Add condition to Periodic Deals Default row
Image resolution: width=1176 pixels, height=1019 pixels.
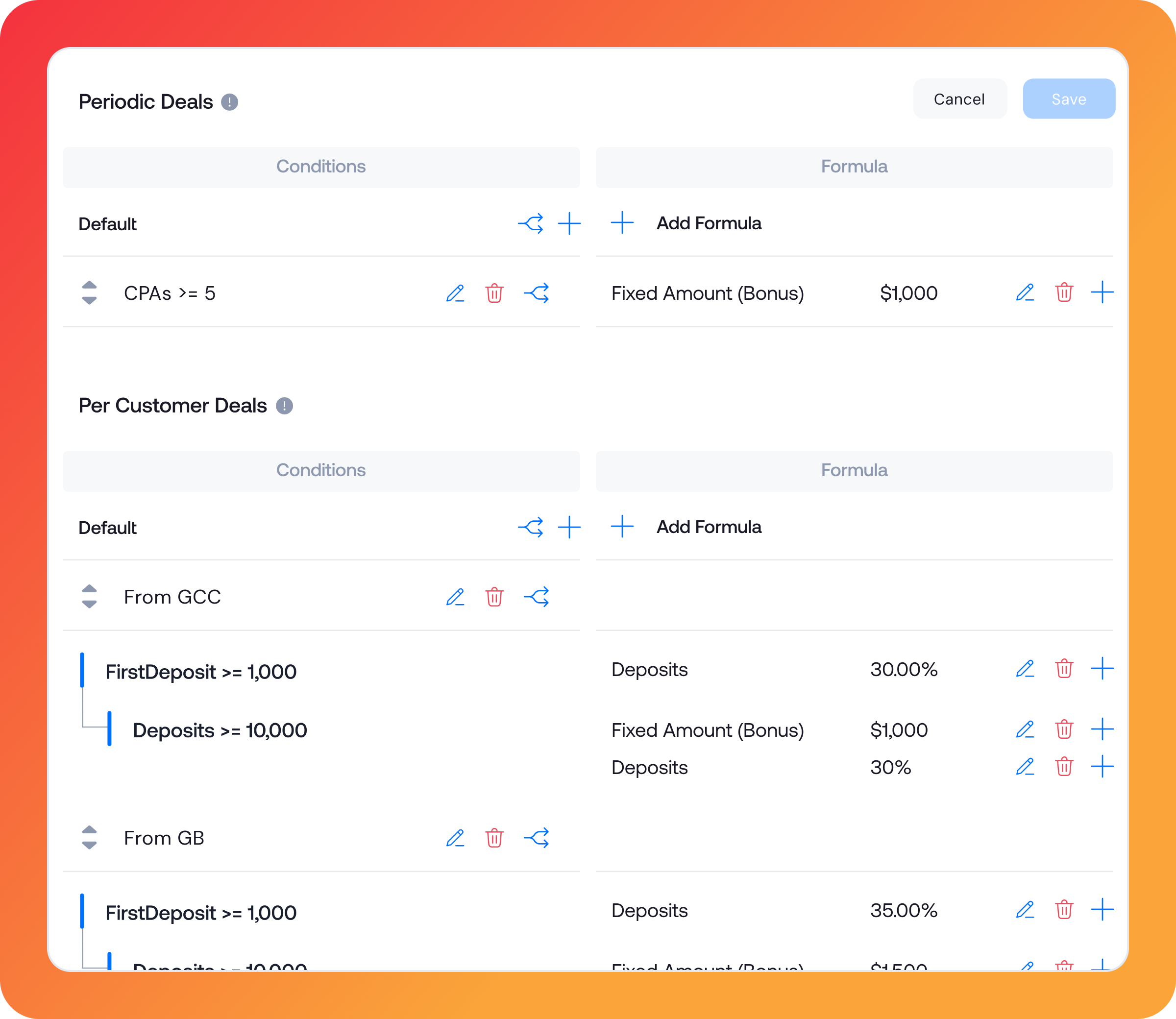pyautogui.click(x=569, y=223)
